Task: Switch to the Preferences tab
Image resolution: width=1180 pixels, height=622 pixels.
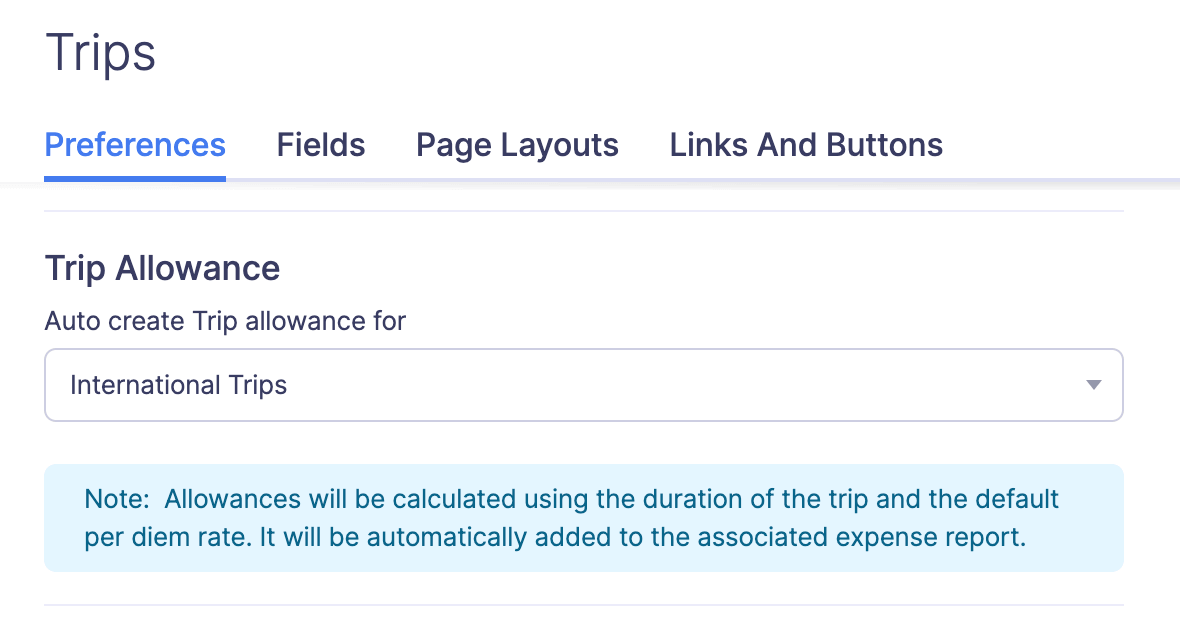Action: pos(135,145)
